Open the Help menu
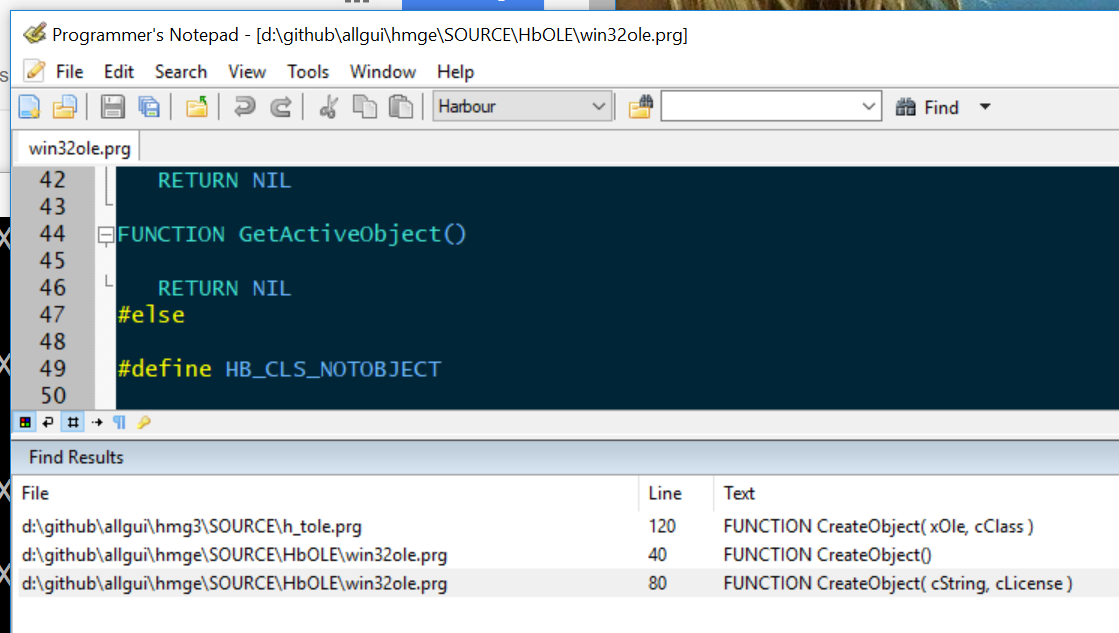The height and width of the screenshot is (633, 1119). (x=455, y=72)
